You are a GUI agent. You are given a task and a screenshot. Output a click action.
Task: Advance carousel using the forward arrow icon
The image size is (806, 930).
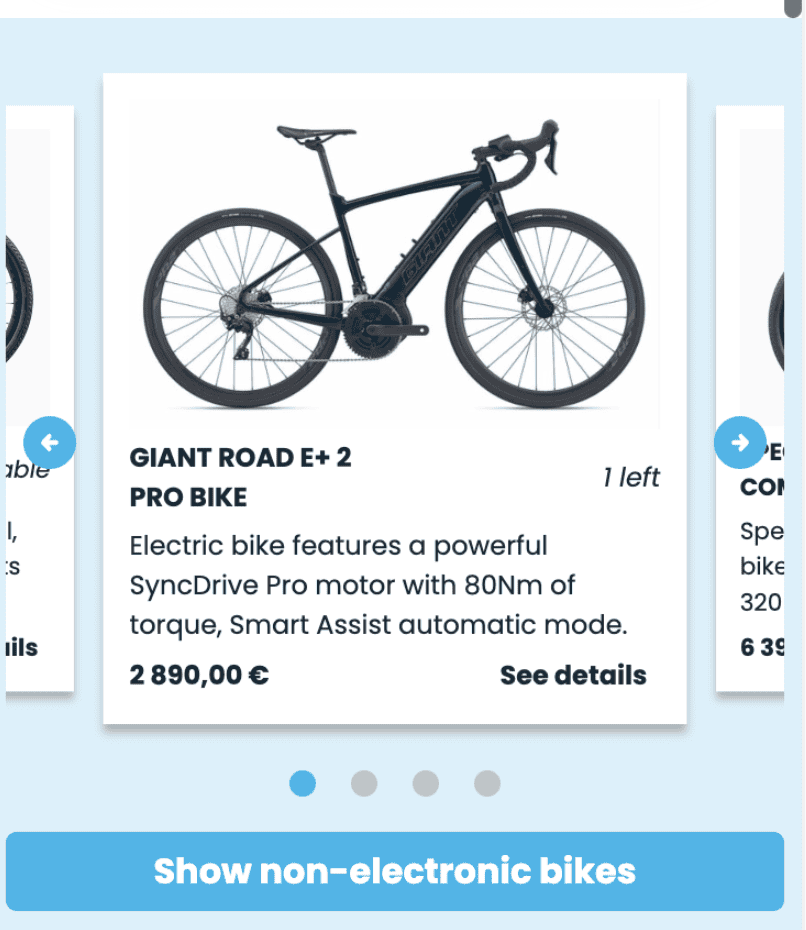point(740,443)
